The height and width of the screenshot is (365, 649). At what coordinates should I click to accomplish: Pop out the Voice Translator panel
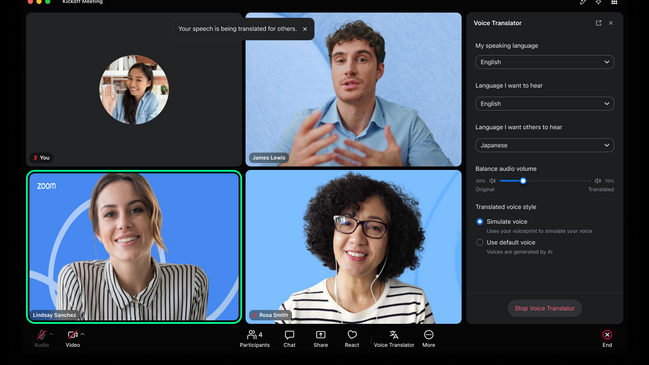[599, 23]
